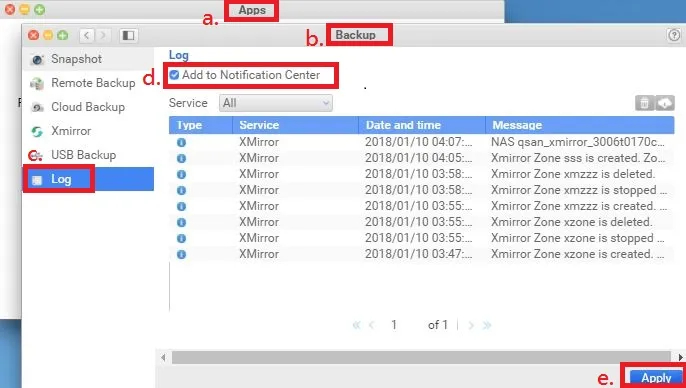The width and height of the screenshot is (686, 388).
Task: Select Cloud Backup in sidebar
Action: pyautogui.click(x=88, y=107)
